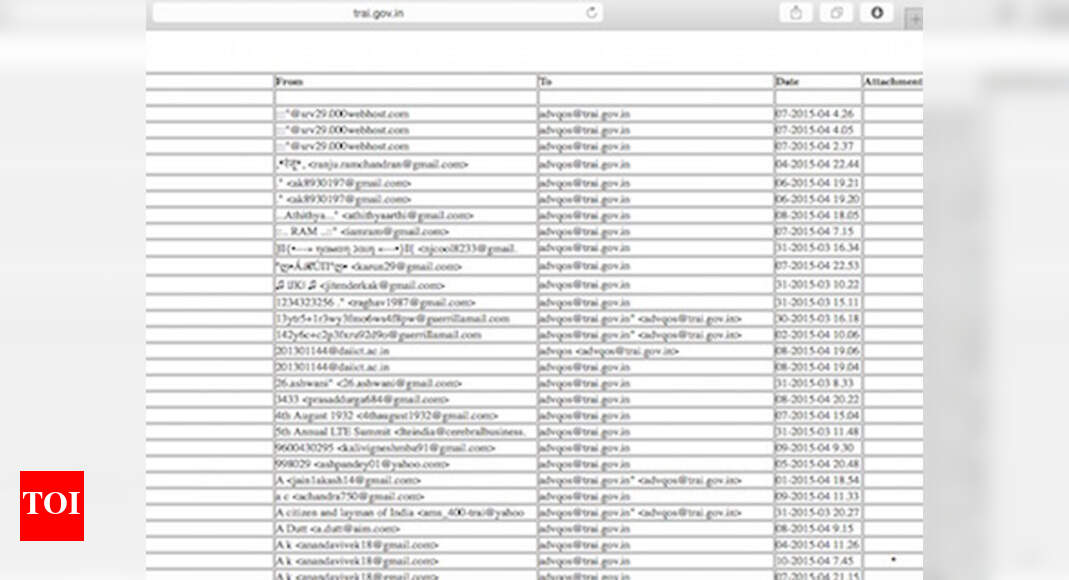Click the TOI logo
The image size is (1069, 580).
click(x=52, y=506)
